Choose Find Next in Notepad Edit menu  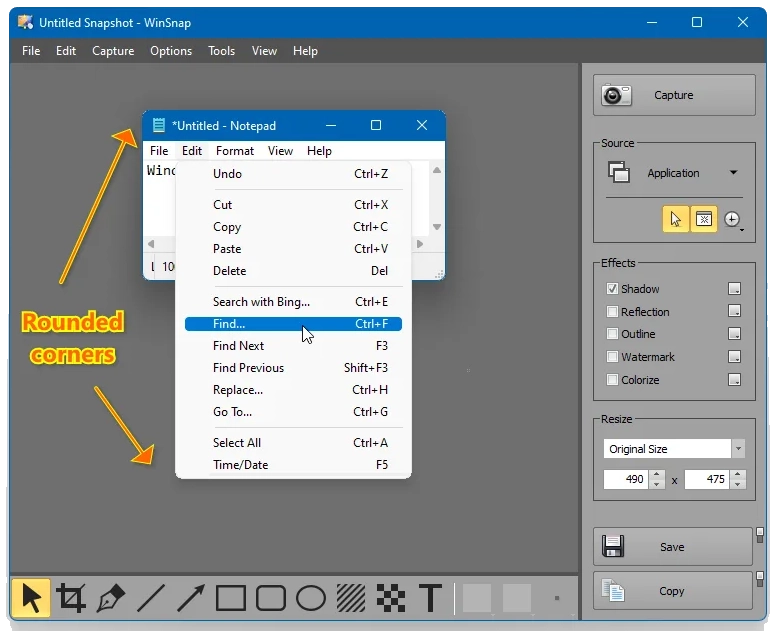[293, 346]
